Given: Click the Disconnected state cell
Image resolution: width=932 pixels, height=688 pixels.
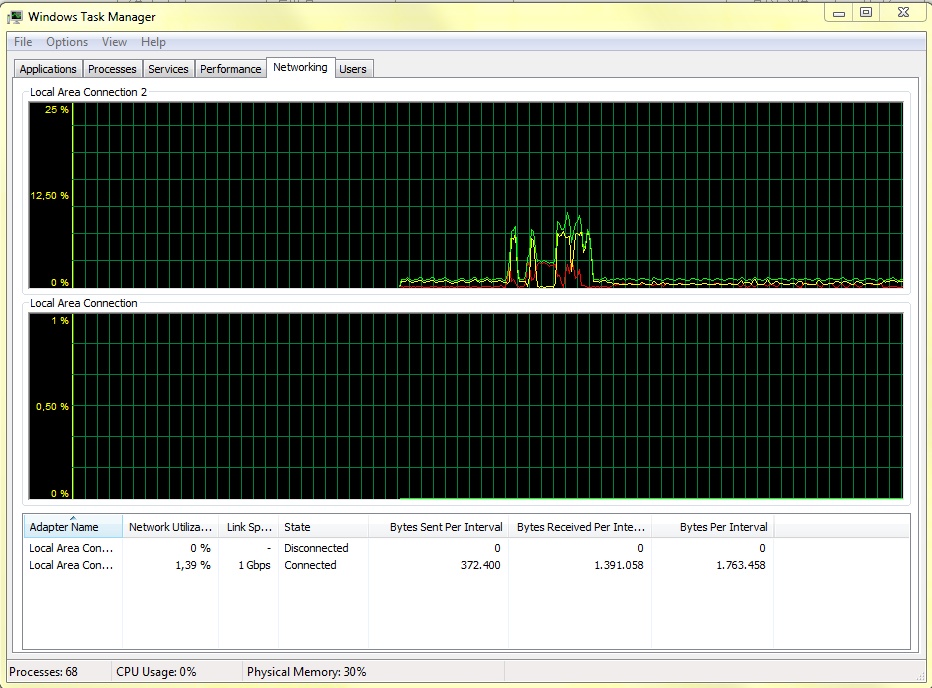Looking at the screenshot, I should tap(316, 548).
